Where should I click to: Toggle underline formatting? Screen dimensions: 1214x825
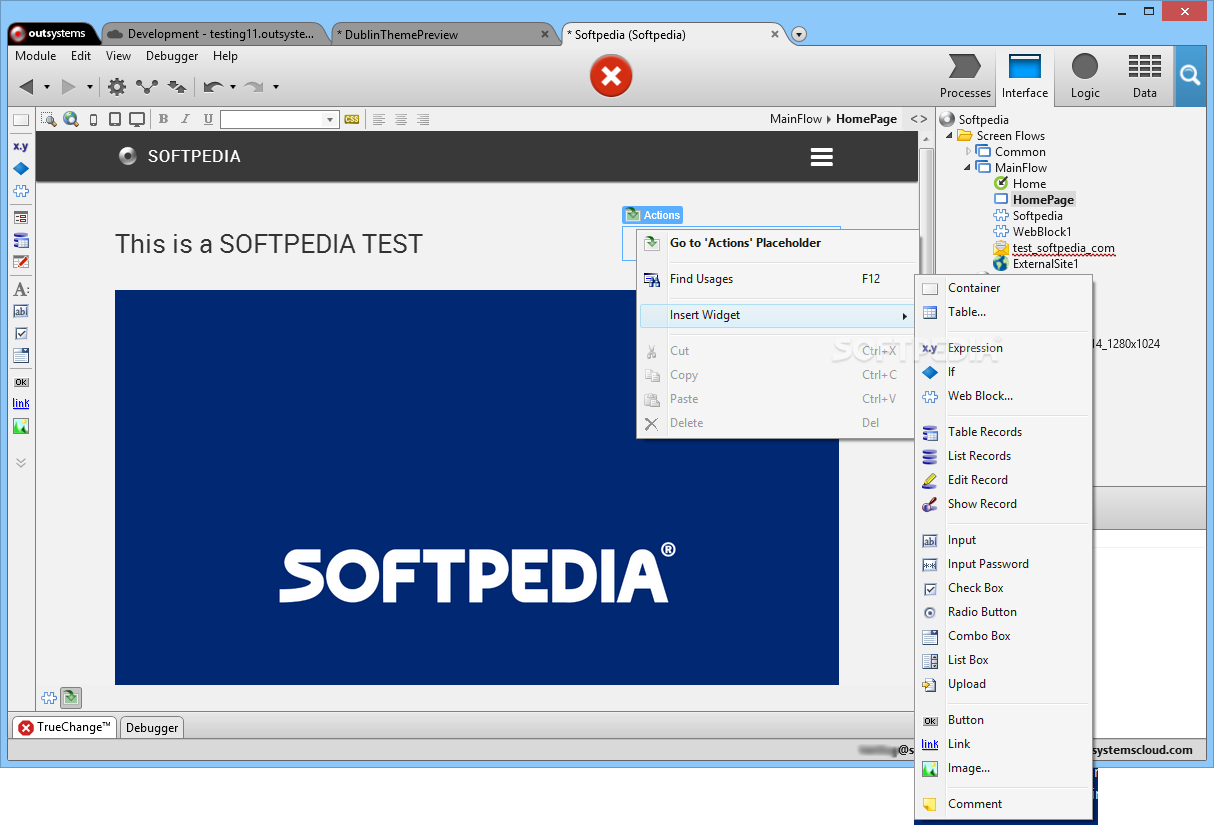(208, 119)
